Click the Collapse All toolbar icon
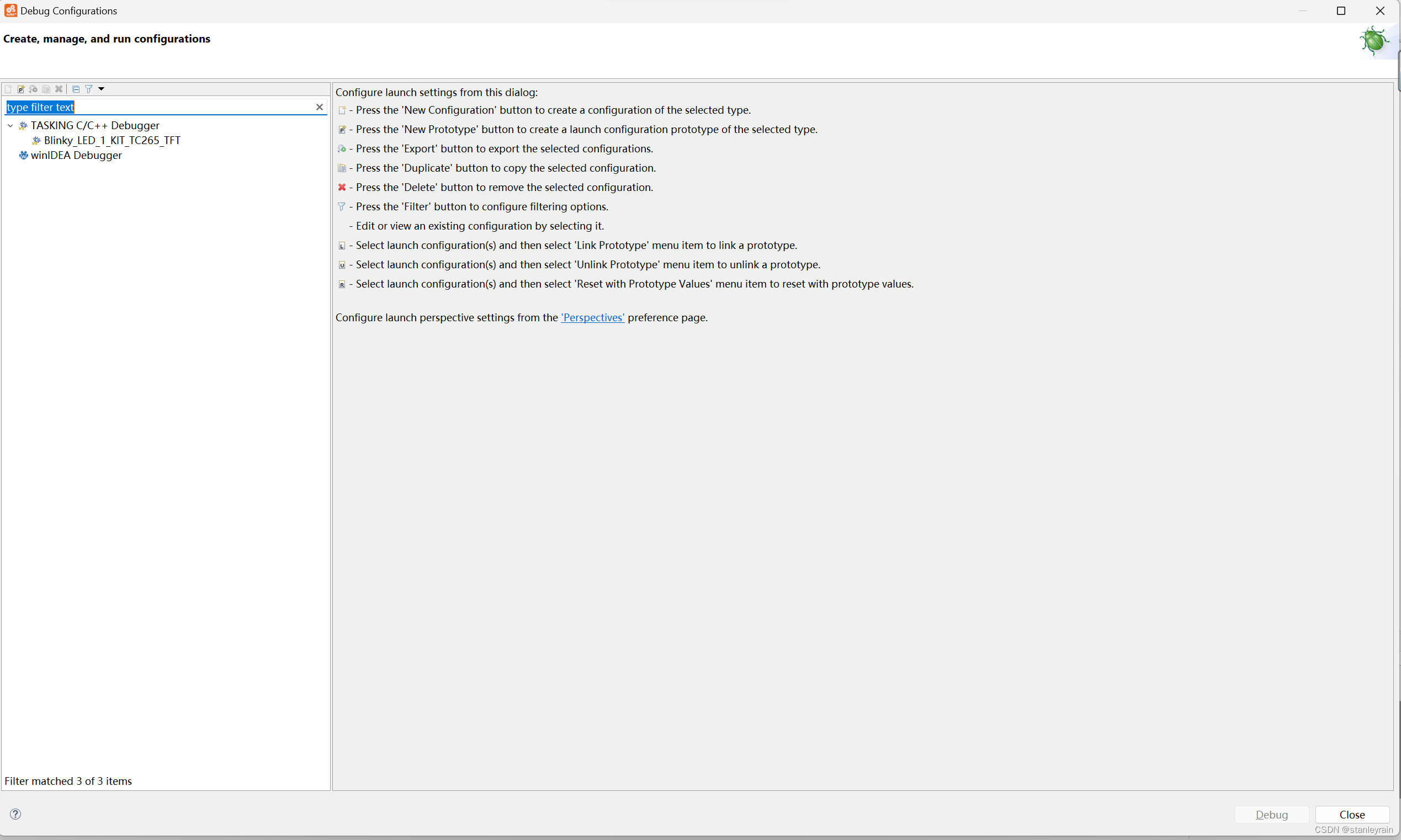The image size is (1401, 840). 76,89
